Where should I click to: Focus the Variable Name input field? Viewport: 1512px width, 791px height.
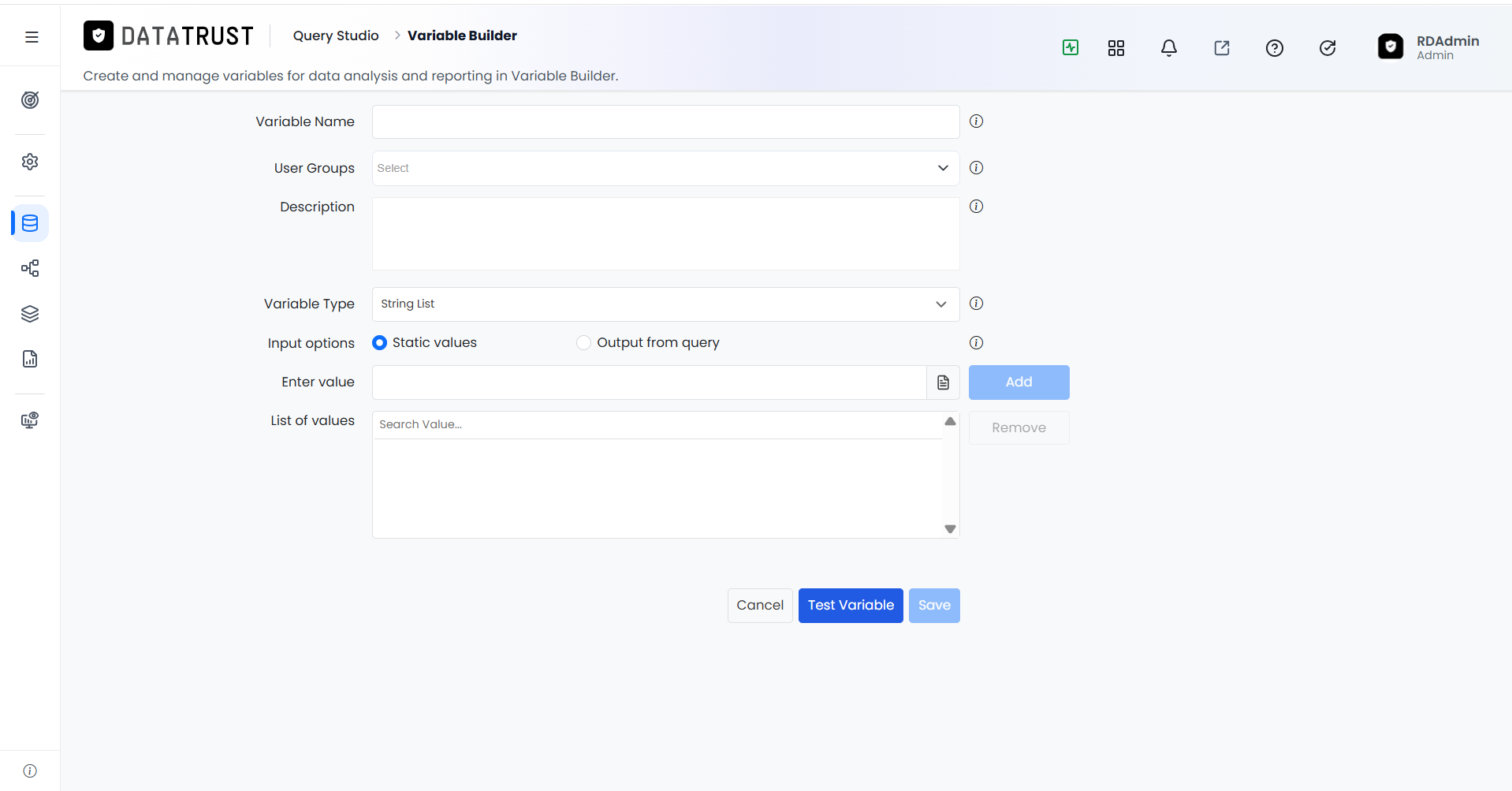point(665,121)
